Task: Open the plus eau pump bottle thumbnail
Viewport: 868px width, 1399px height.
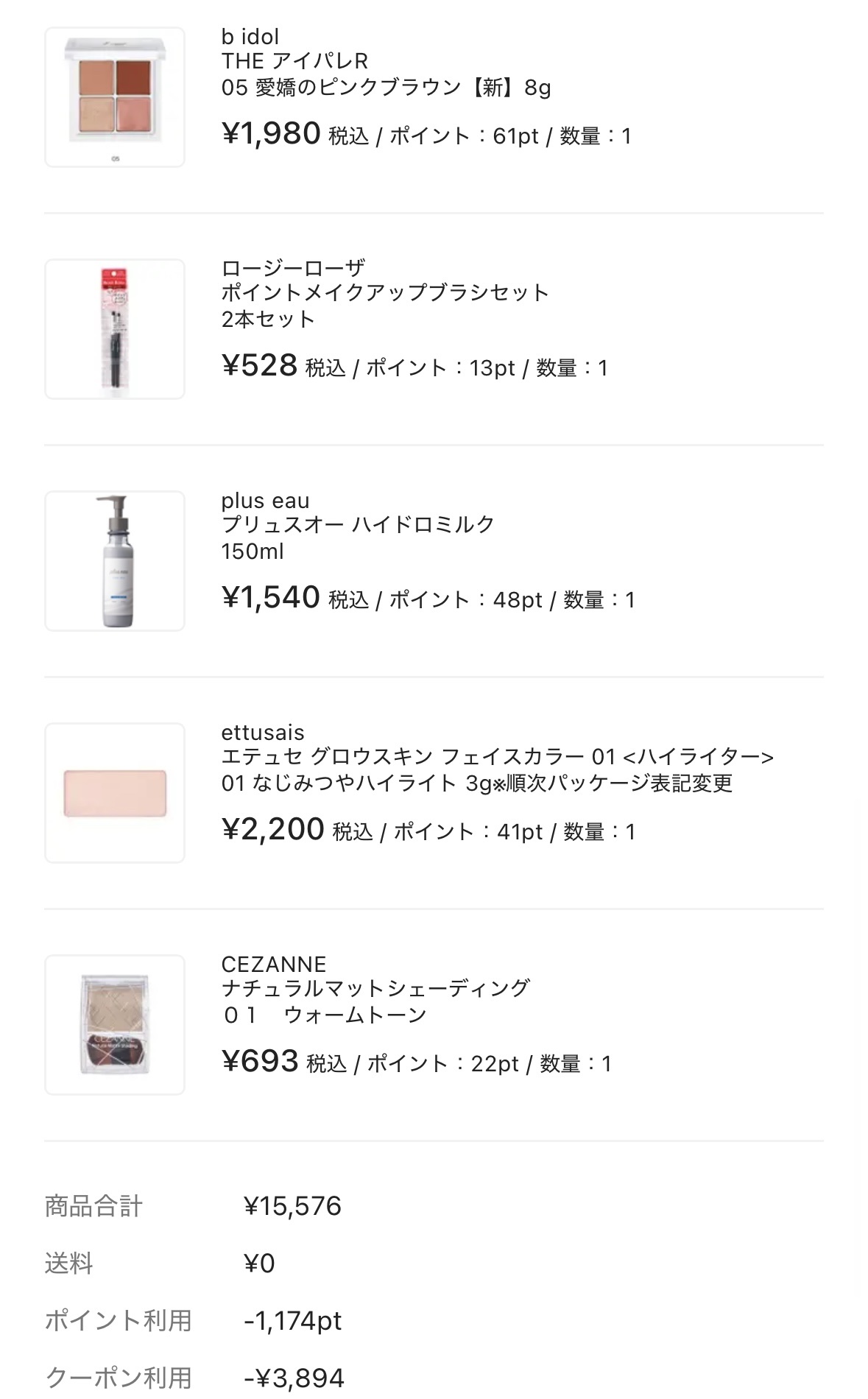Action: [115, 561]
